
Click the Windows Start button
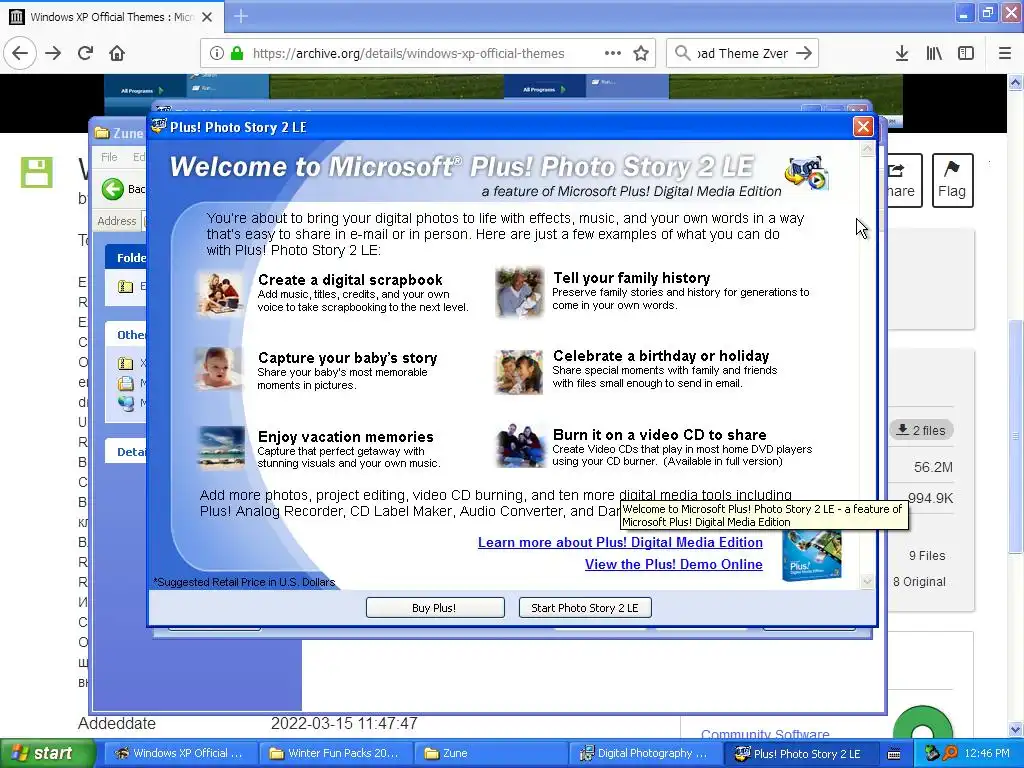(x=46, y=753)
